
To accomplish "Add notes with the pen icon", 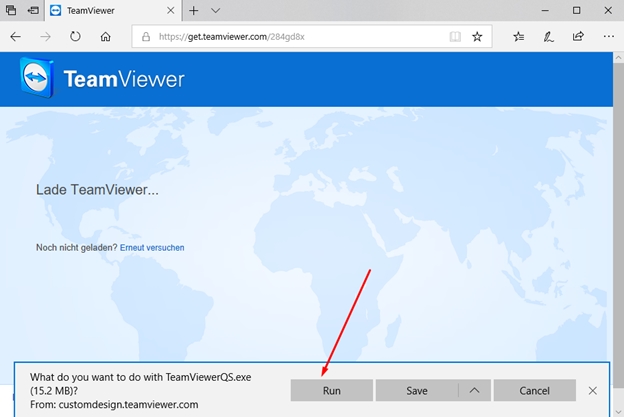I will (x=548, y=37).
